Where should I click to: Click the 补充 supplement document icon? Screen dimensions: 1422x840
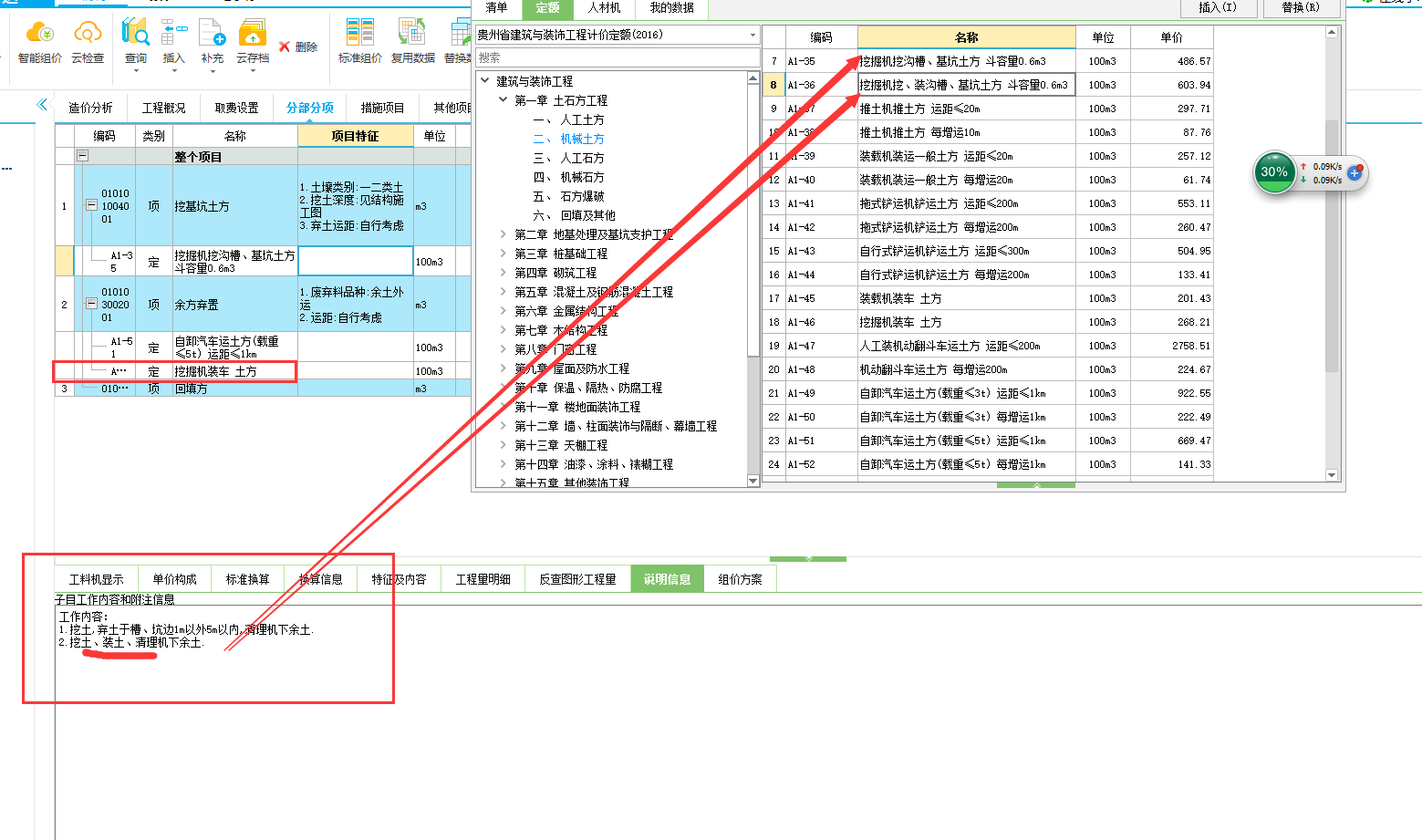[x=212, y=33]
